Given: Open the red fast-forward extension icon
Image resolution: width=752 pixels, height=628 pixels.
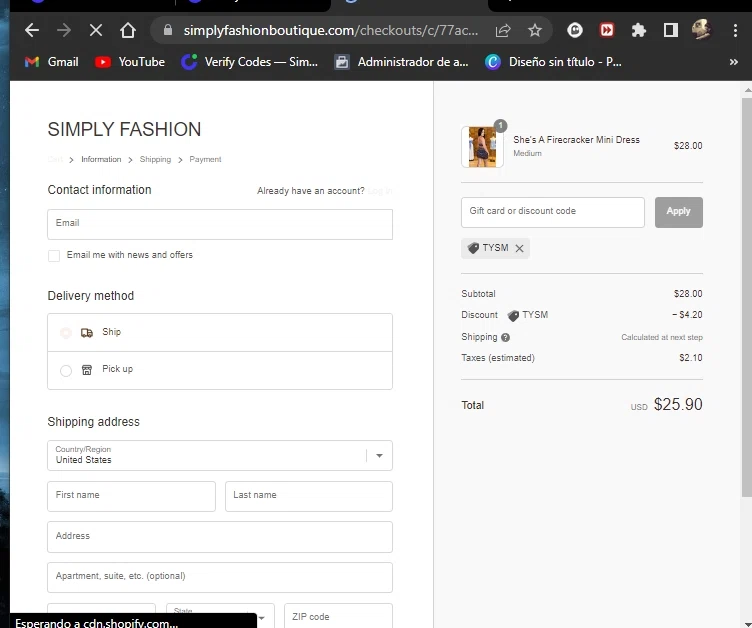Looking at the screenshot, I should click(607, 30).
